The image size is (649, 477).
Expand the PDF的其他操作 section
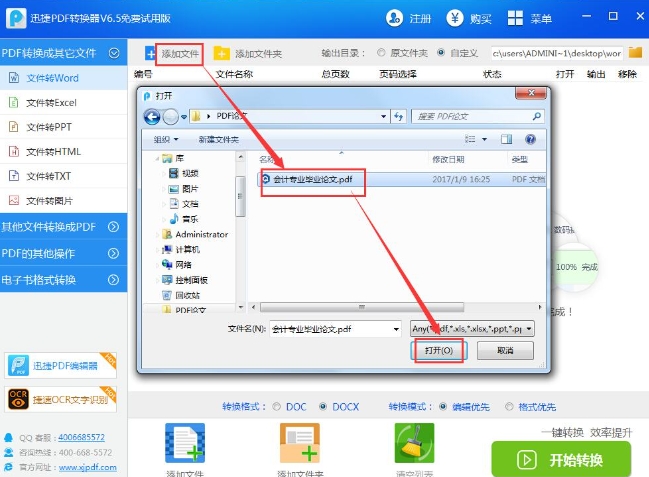pyautogui.click(x=113, y=253)
